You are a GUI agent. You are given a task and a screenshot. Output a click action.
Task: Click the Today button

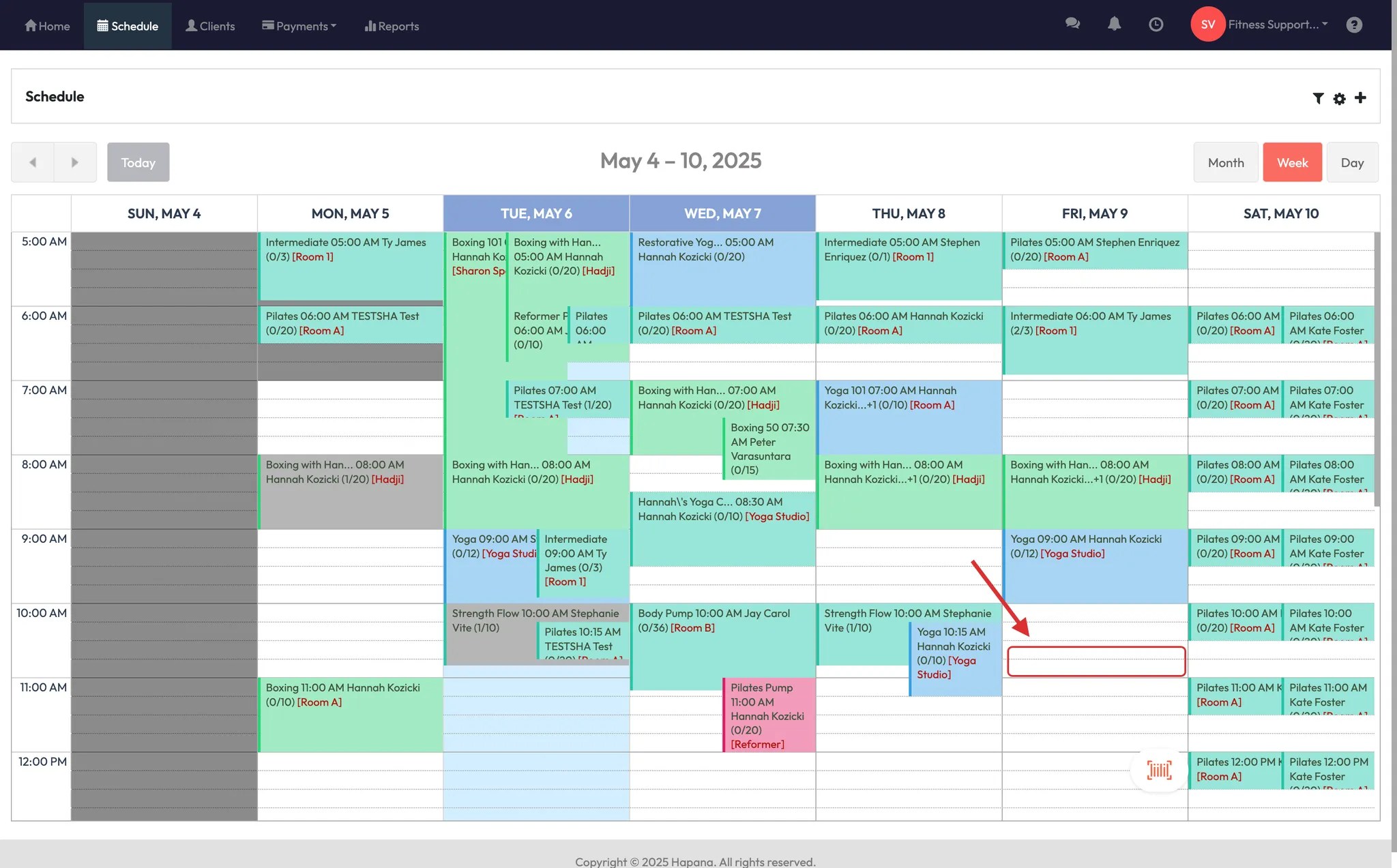click(x=138, y=162)
